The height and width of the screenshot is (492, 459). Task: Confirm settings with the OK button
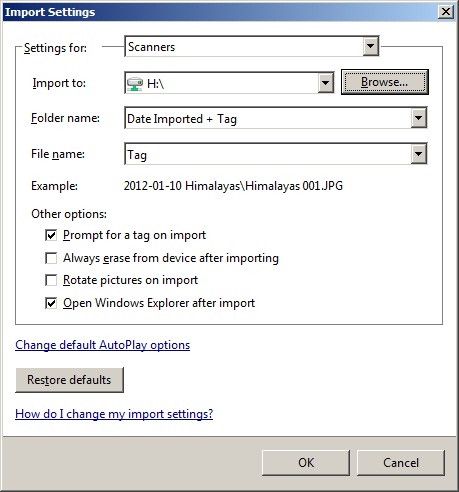[x=306, y=463]
